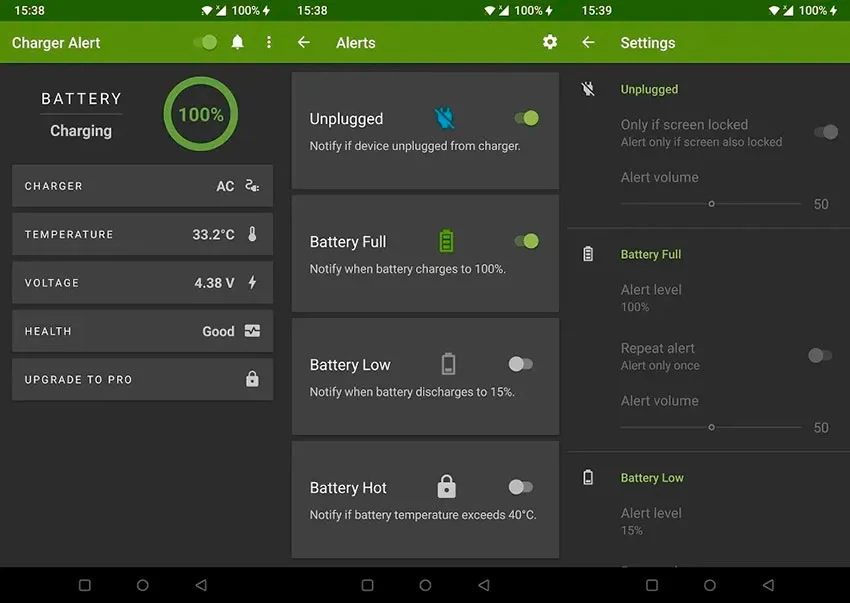Screen dimensions: 850x603
Task: Tap the Unplugged section icon in Settings
Action: point(588,89)
